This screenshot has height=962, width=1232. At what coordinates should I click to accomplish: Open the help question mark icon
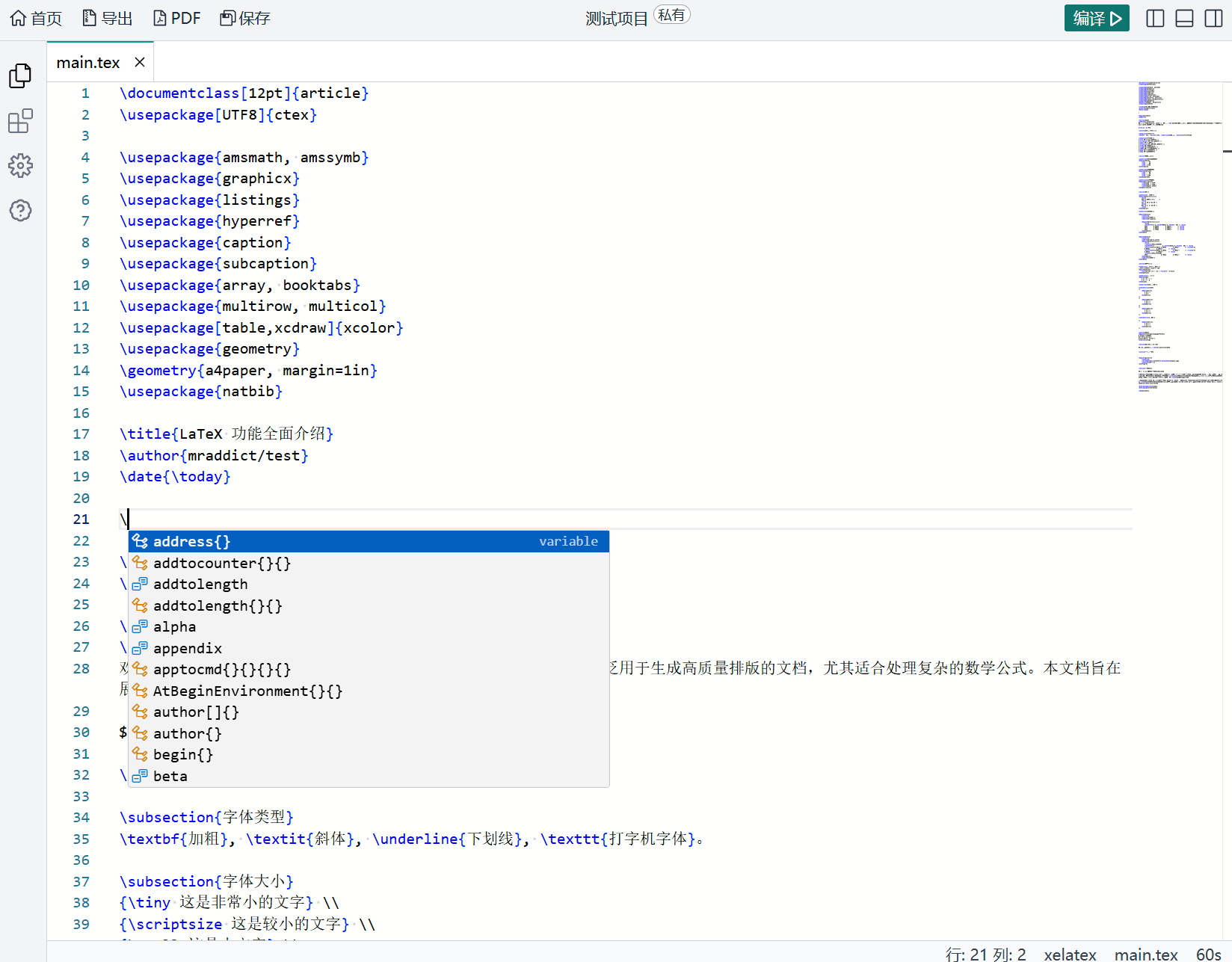coord(20,211)
